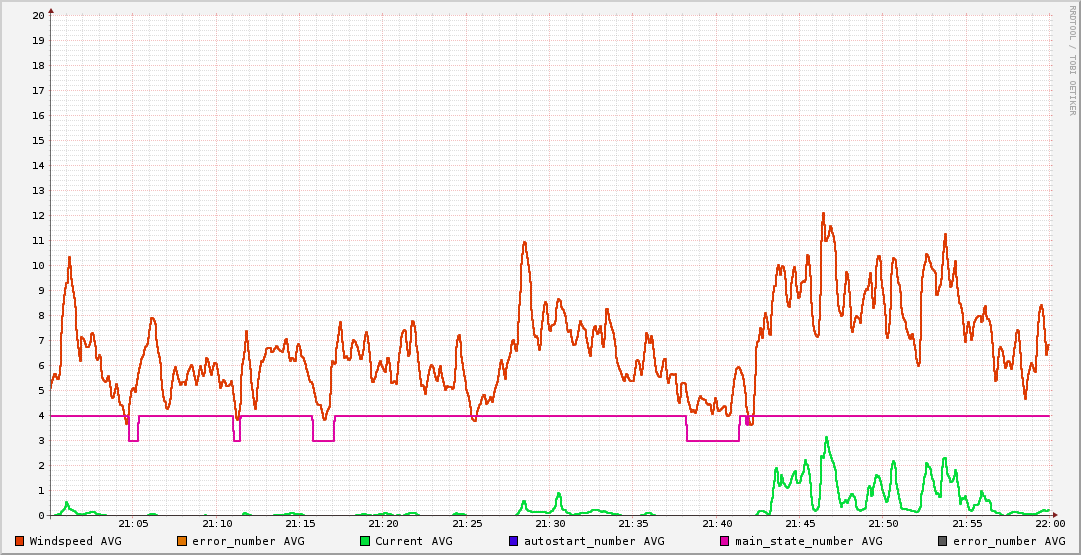Click the magenta main_state_number legend swatch
Viewport: 1081px width, 555px height.
point(725,541)
